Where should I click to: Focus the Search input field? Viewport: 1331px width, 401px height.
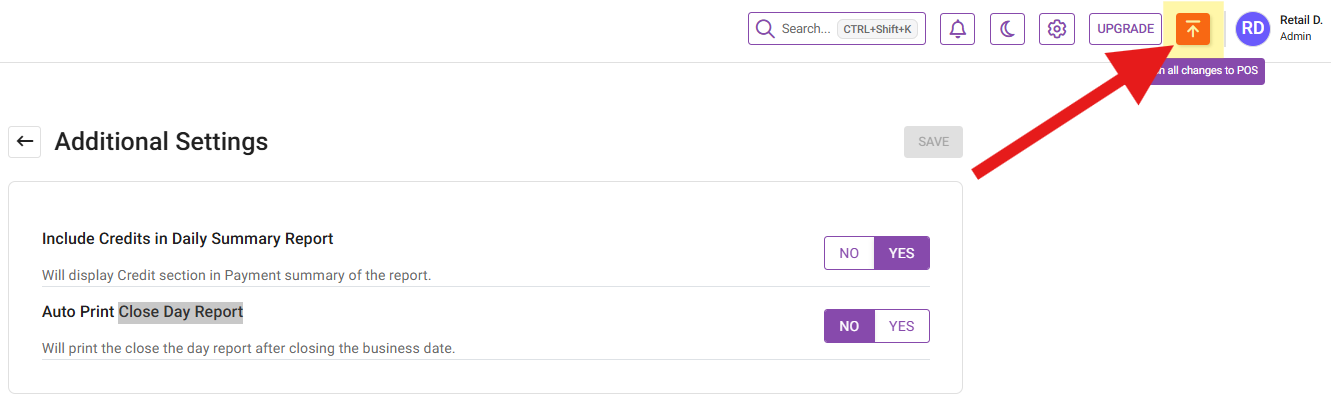(805, 29)
